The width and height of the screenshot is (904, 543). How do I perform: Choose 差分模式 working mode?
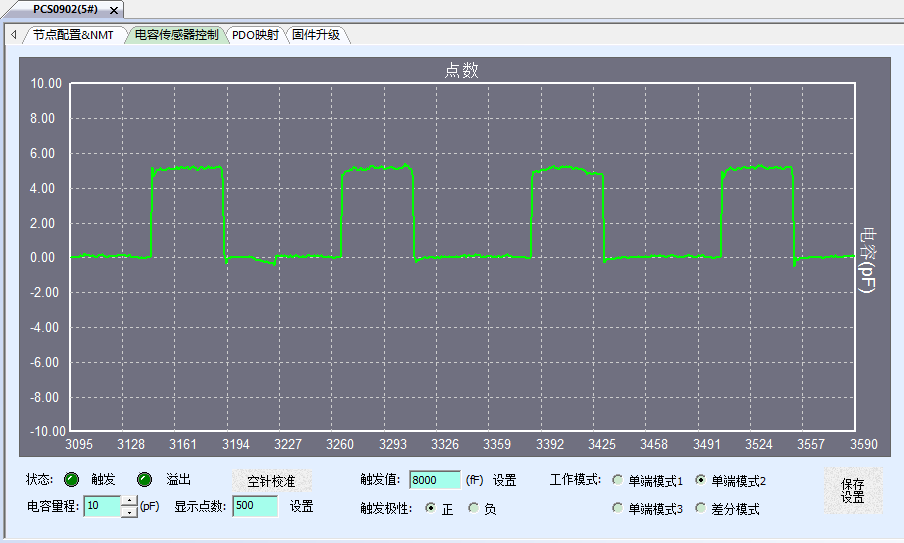(x=700, y=509)
